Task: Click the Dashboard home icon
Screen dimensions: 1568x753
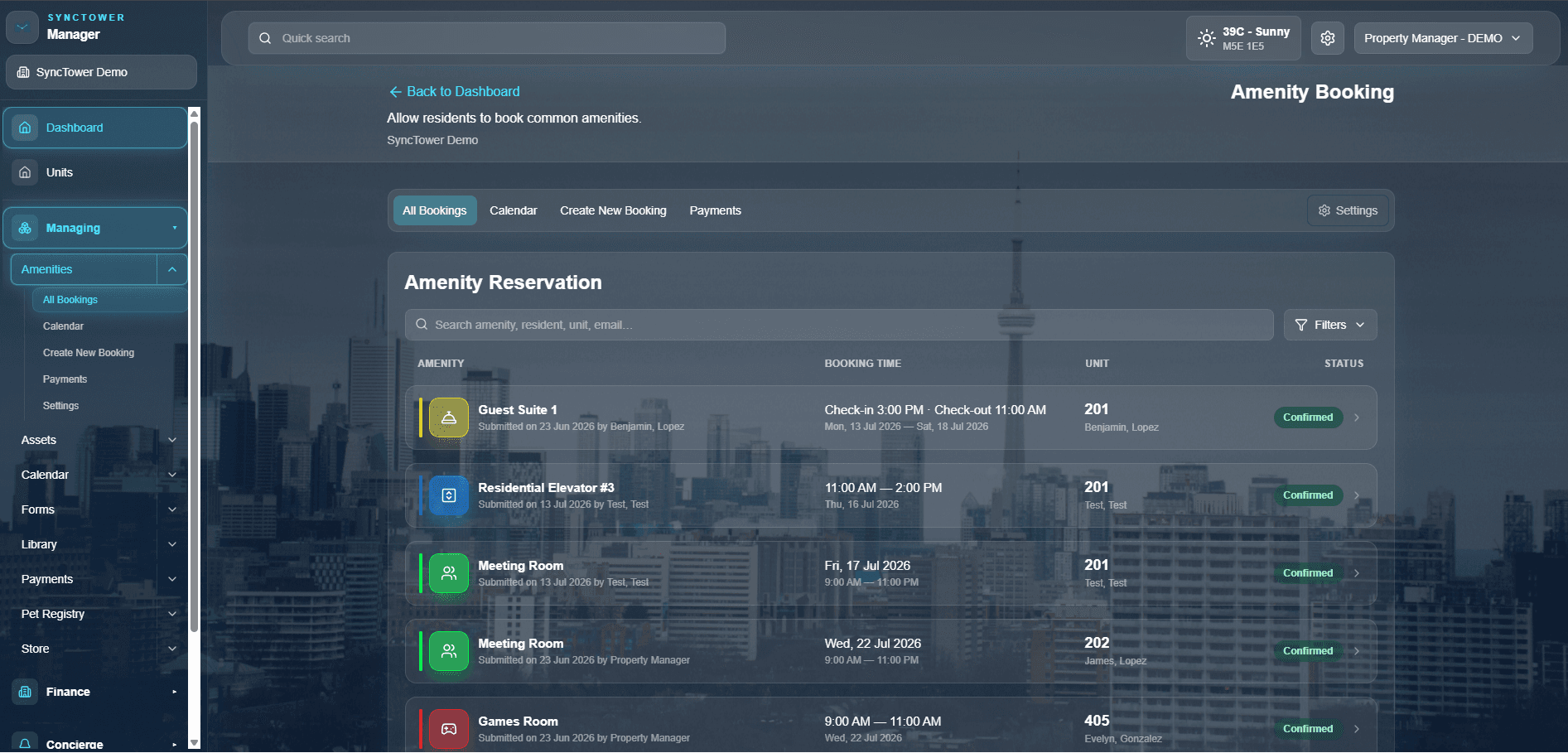Action: (25, 128)
